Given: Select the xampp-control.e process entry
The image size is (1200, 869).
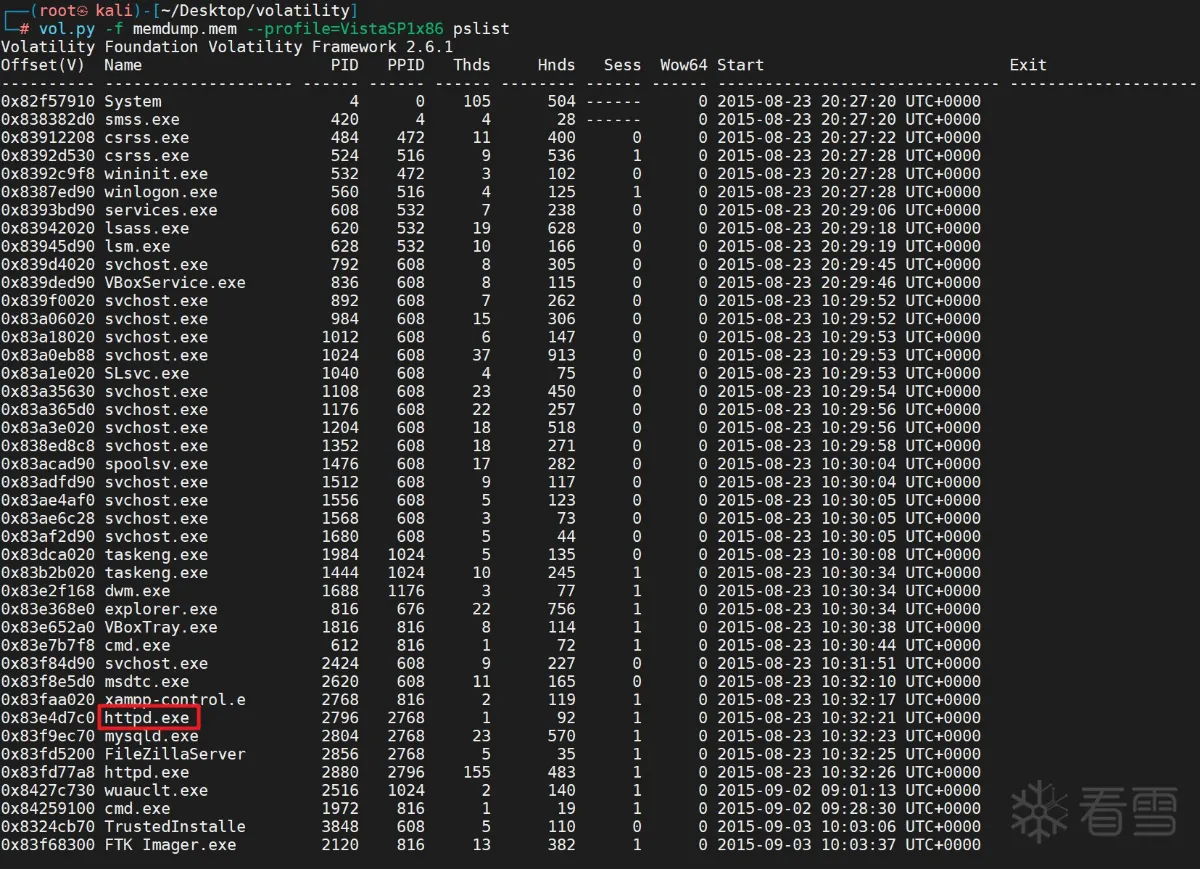Looking at the screenshot, I should [175, 700].
